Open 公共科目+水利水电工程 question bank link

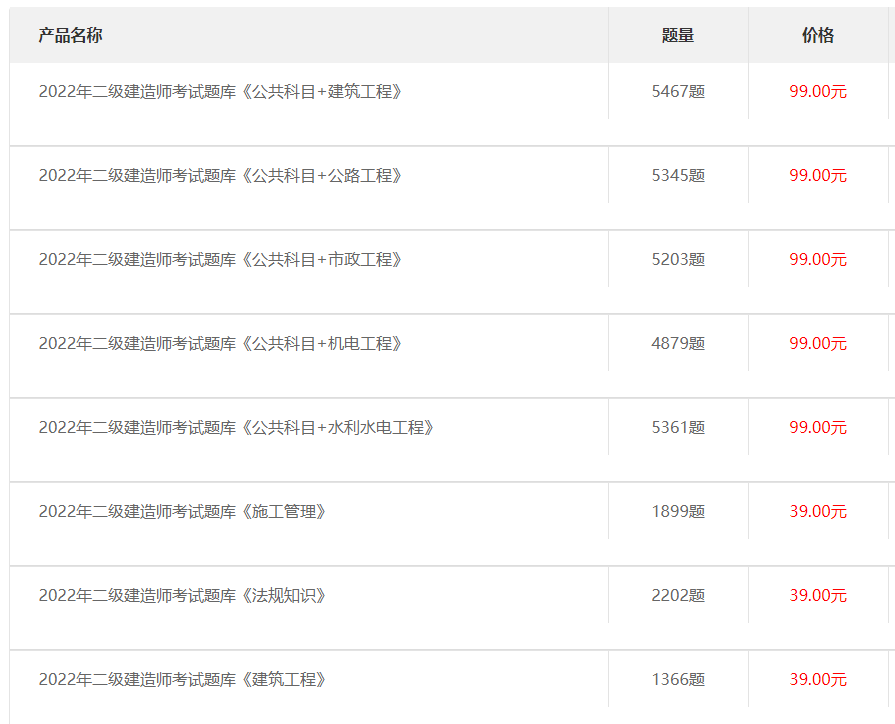point(236,428)
